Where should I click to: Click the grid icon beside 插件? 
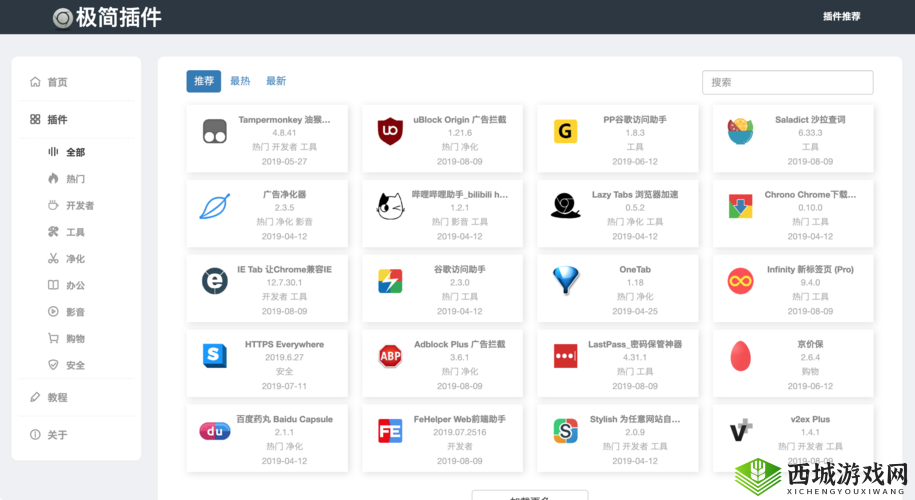[35, 119]
